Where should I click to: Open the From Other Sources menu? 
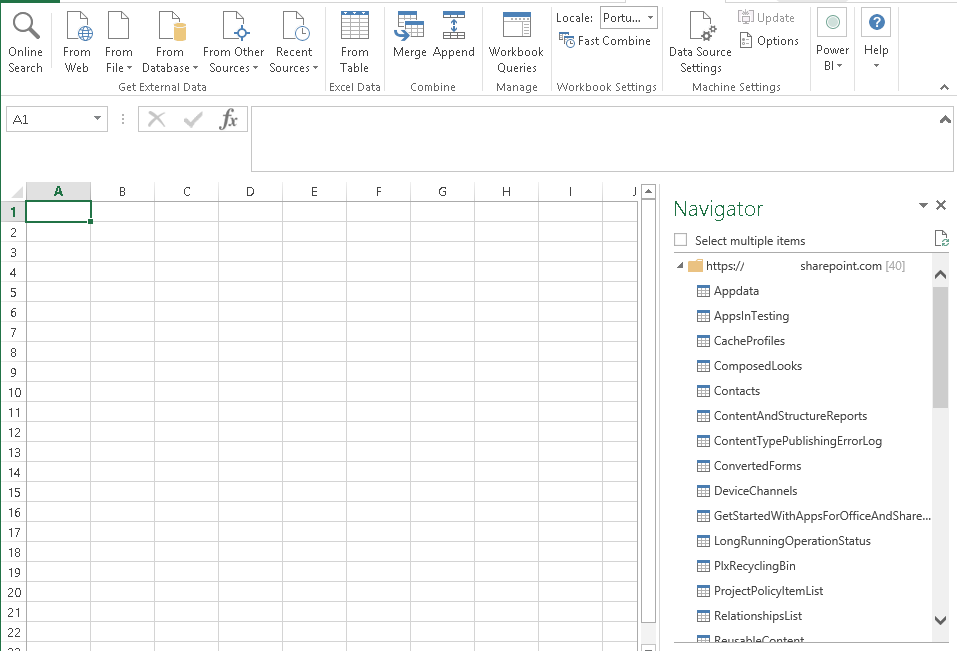(x=233, y=40)
